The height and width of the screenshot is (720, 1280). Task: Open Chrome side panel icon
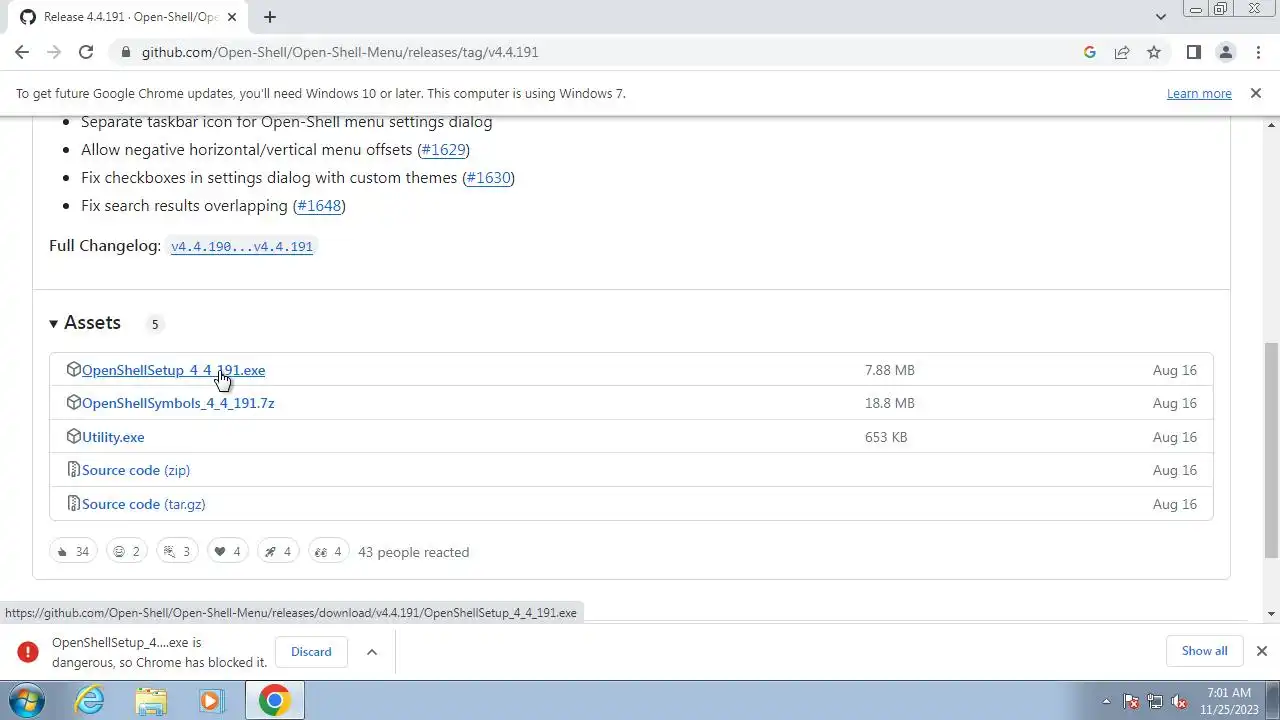pyautogui.click(x=1193, y=52)
